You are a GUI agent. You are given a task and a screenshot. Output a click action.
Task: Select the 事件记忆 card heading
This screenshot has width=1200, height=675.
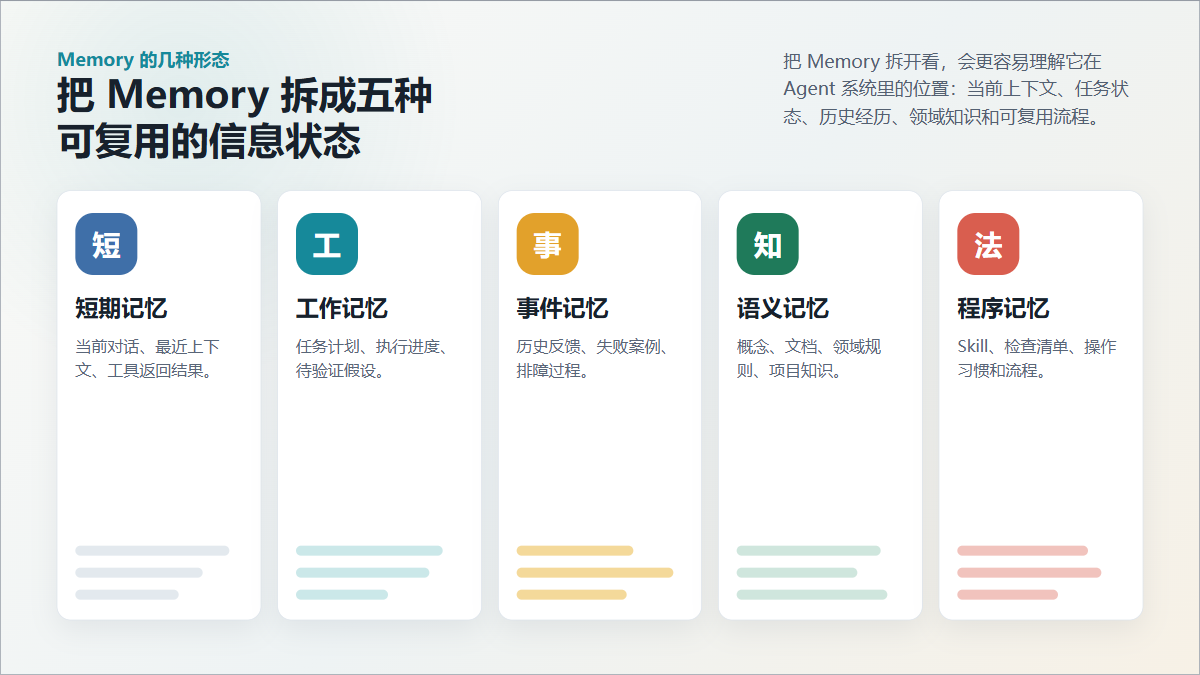coord(562,308)
